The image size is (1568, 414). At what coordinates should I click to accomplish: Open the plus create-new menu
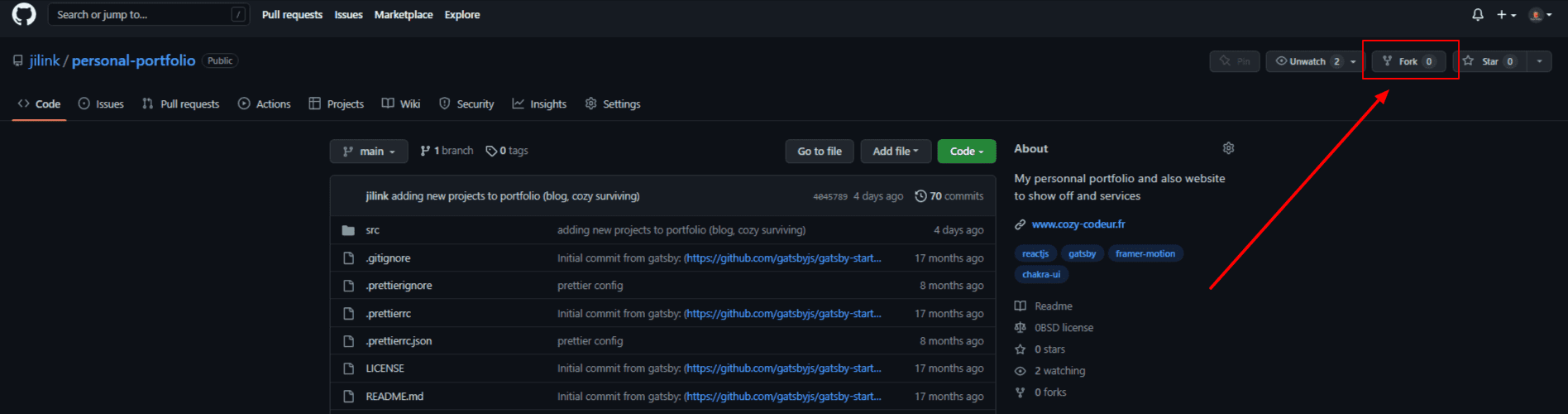pyautogui.click(x=1507, y=14)
